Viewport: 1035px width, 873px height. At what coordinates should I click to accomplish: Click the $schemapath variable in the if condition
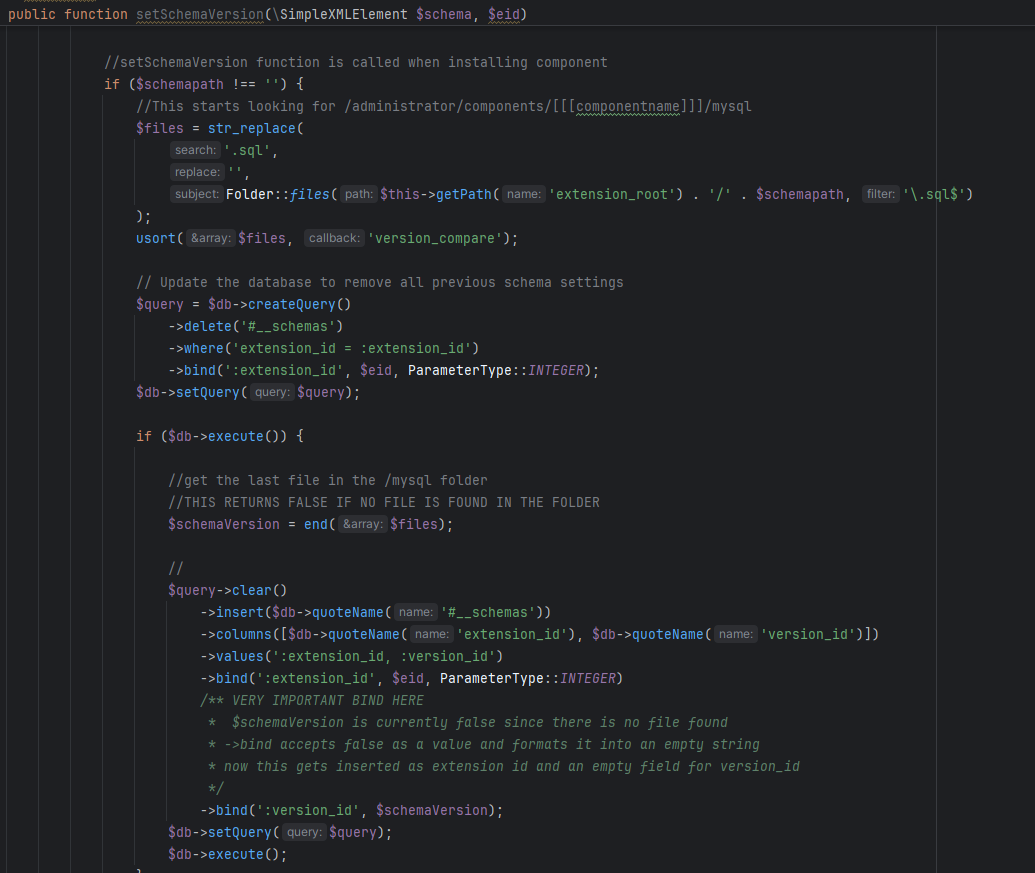(180, 84)
